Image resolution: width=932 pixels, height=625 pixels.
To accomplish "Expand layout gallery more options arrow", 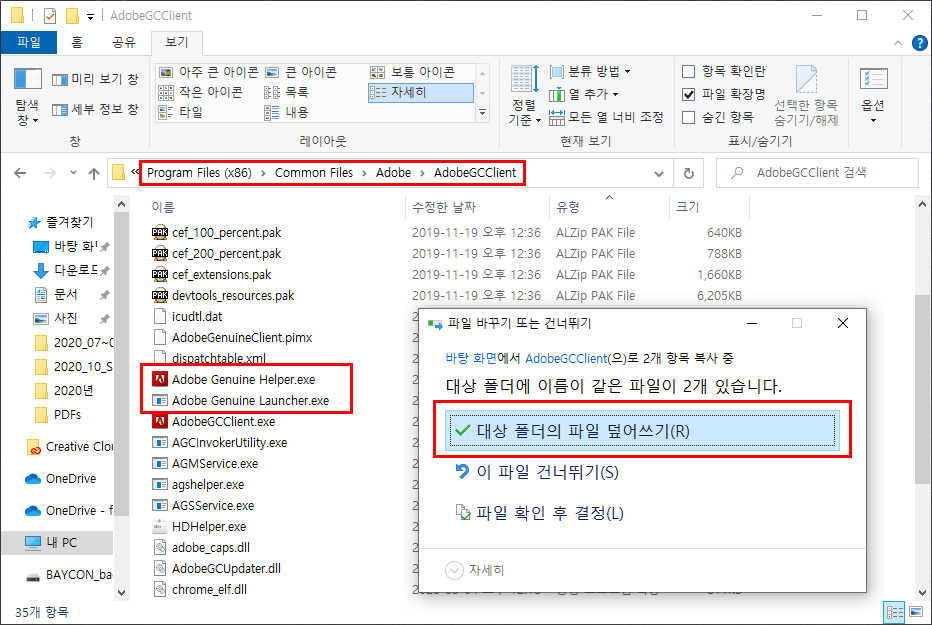I will tap(483, 112).
